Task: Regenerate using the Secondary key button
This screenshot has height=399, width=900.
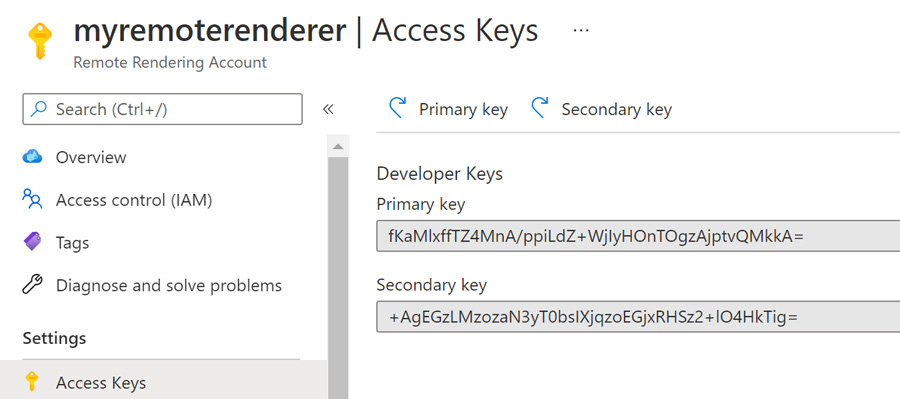Action: [601, 109]
